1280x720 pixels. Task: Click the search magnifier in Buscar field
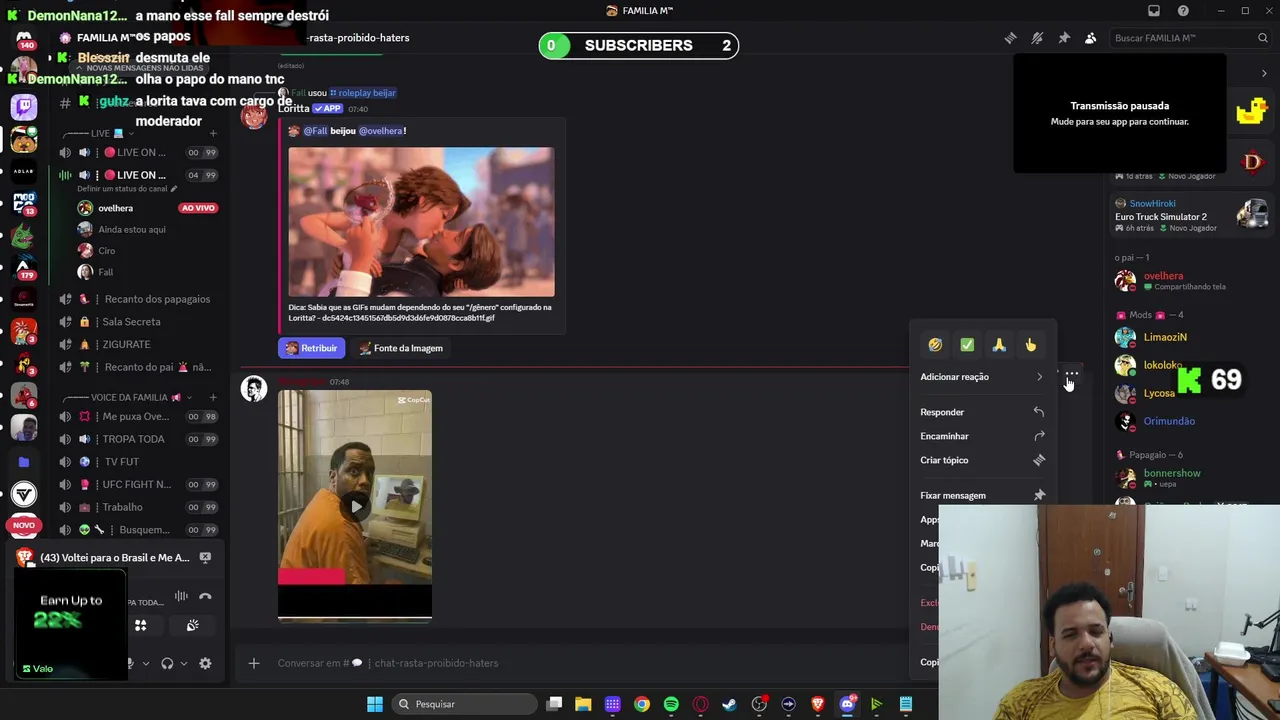click(1263, 38)
